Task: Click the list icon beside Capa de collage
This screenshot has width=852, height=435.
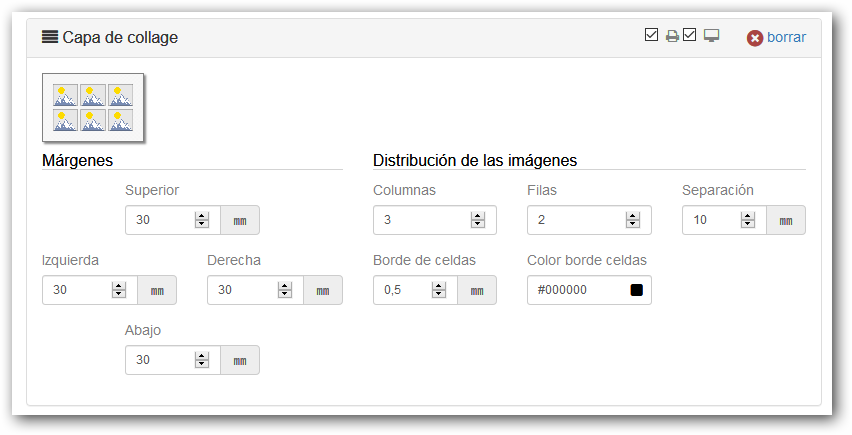Action: pyautogui.click(x=49, y=37)
